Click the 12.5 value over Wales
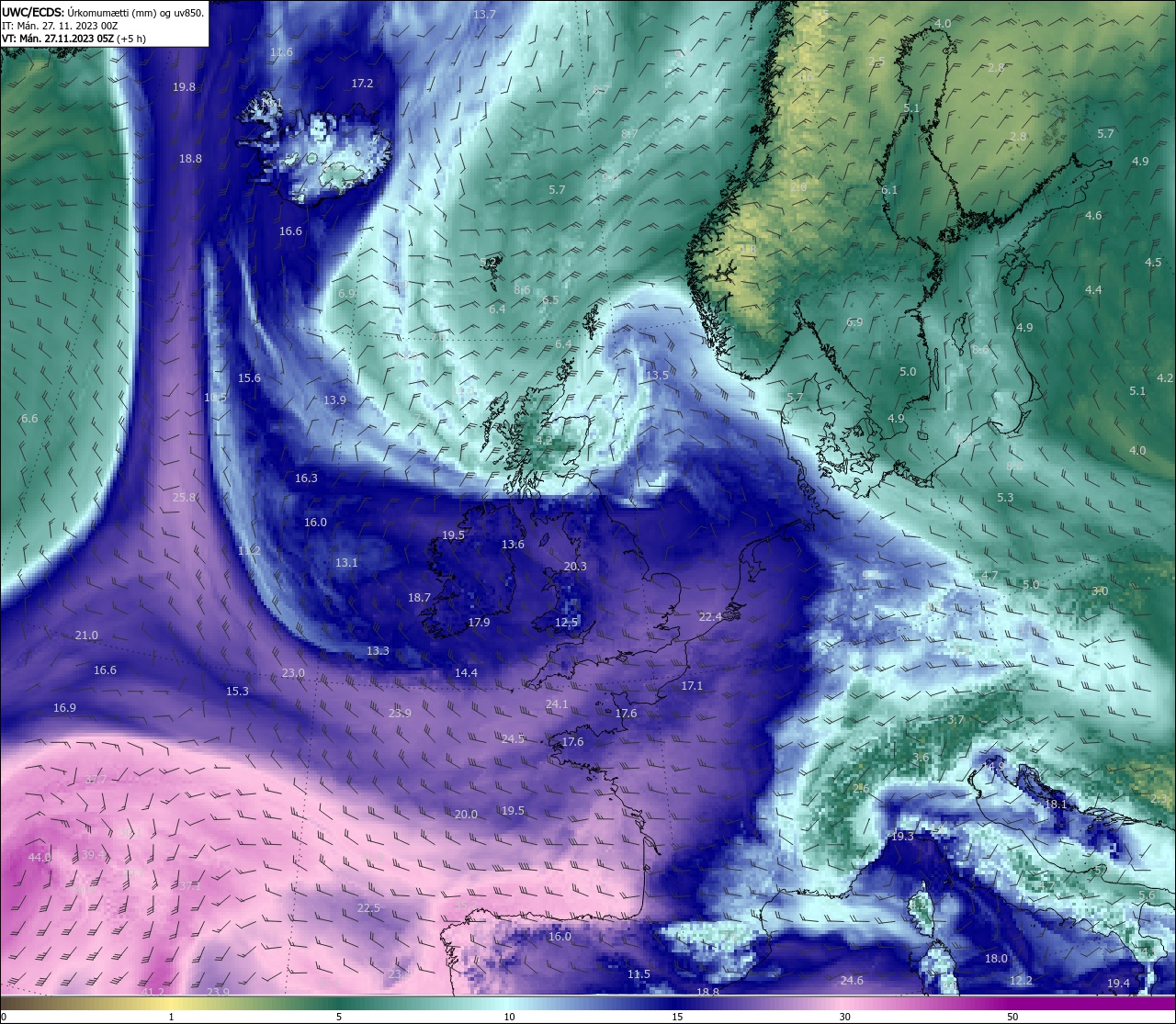The image size is (1176, 1024). click(x=567, y=623)
